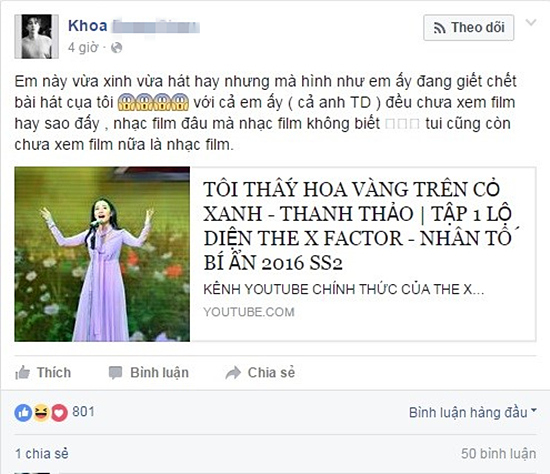Viewport: 550px width, 474px height.
Task: Click the Bình luận comment button
Action: tap(149, 373)
